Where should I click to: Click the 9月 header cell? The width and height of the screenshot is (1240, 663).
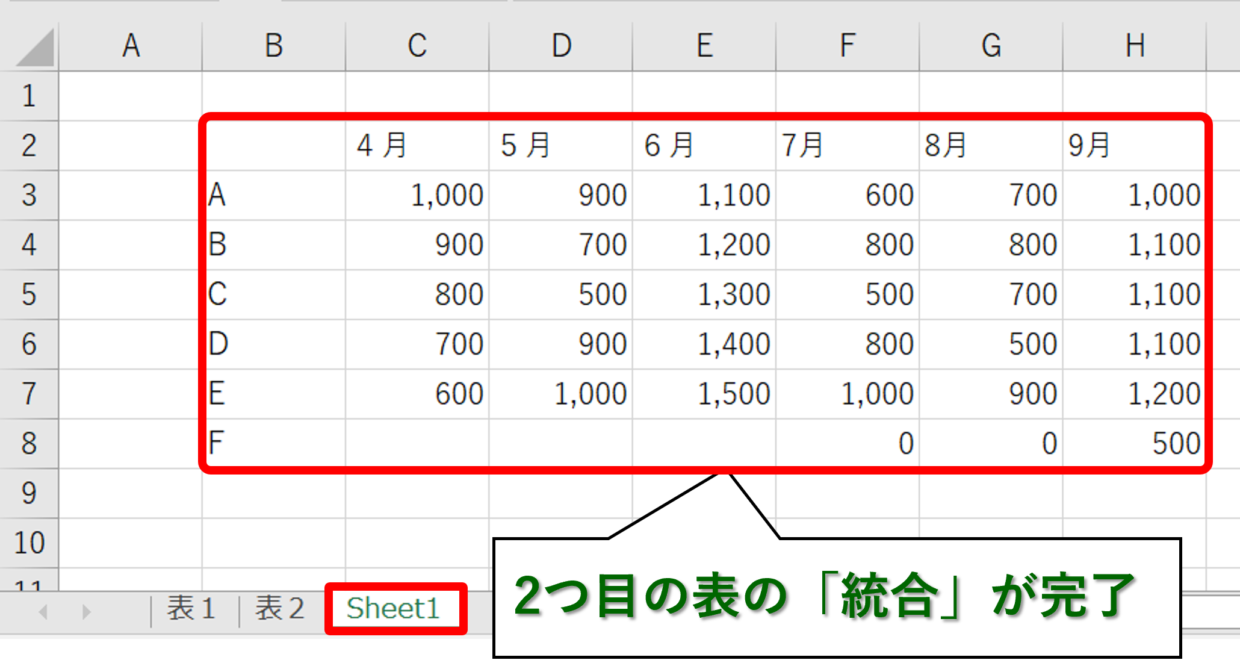[1135, 146]
